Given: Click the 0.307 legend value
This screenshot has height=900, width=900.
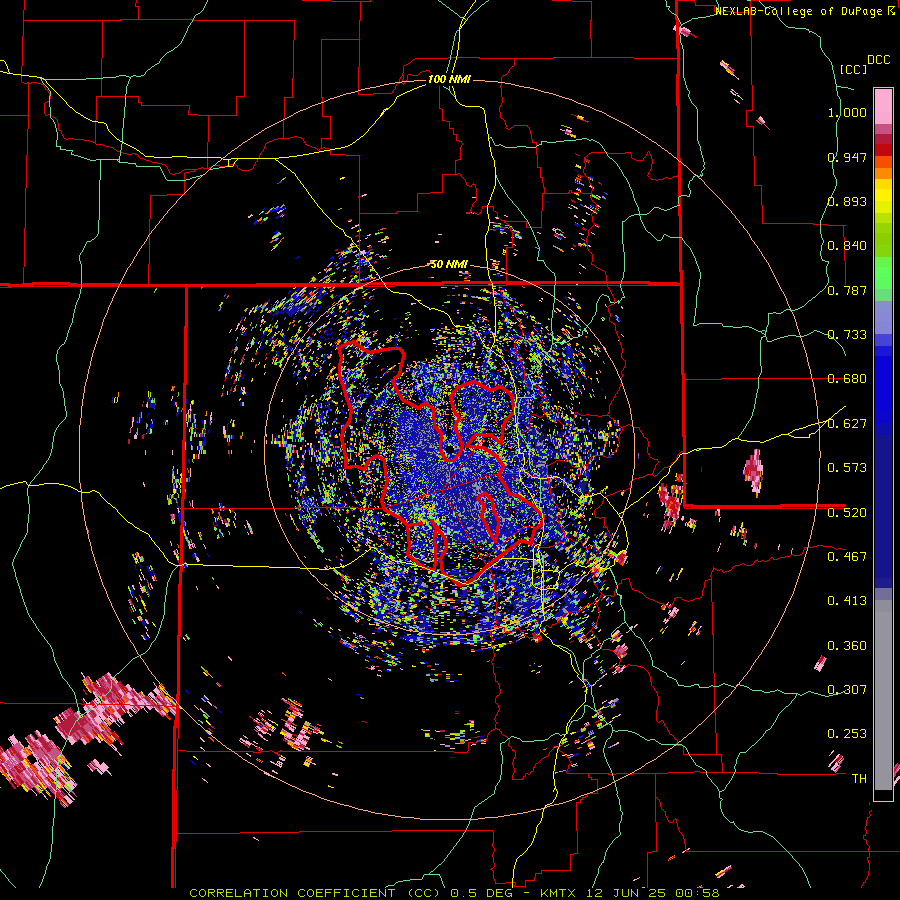Looking at the screenshot, I should point(847,690).
